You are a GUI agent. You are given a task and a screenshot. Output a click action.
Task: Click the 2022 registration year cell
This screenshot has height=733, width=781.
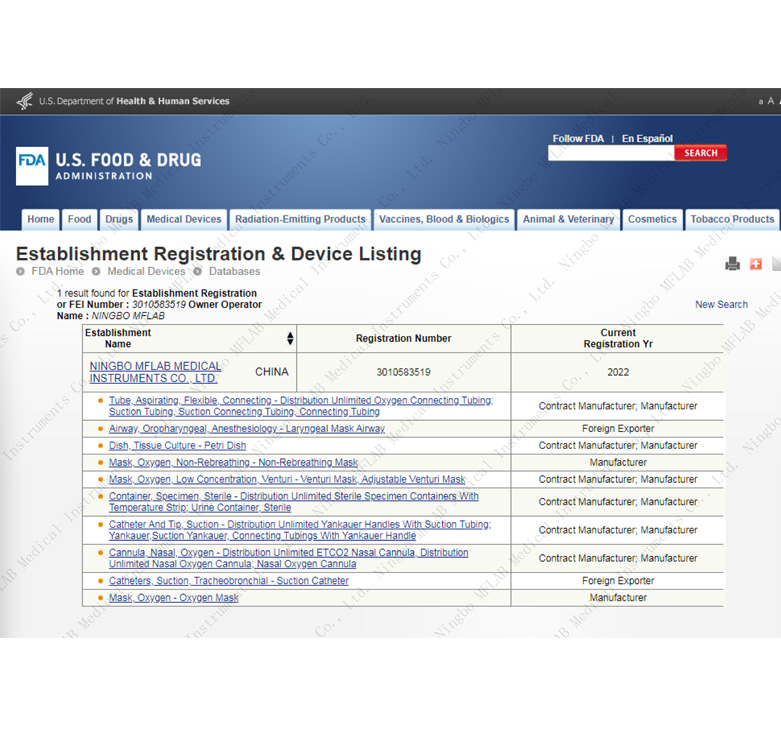618,372
